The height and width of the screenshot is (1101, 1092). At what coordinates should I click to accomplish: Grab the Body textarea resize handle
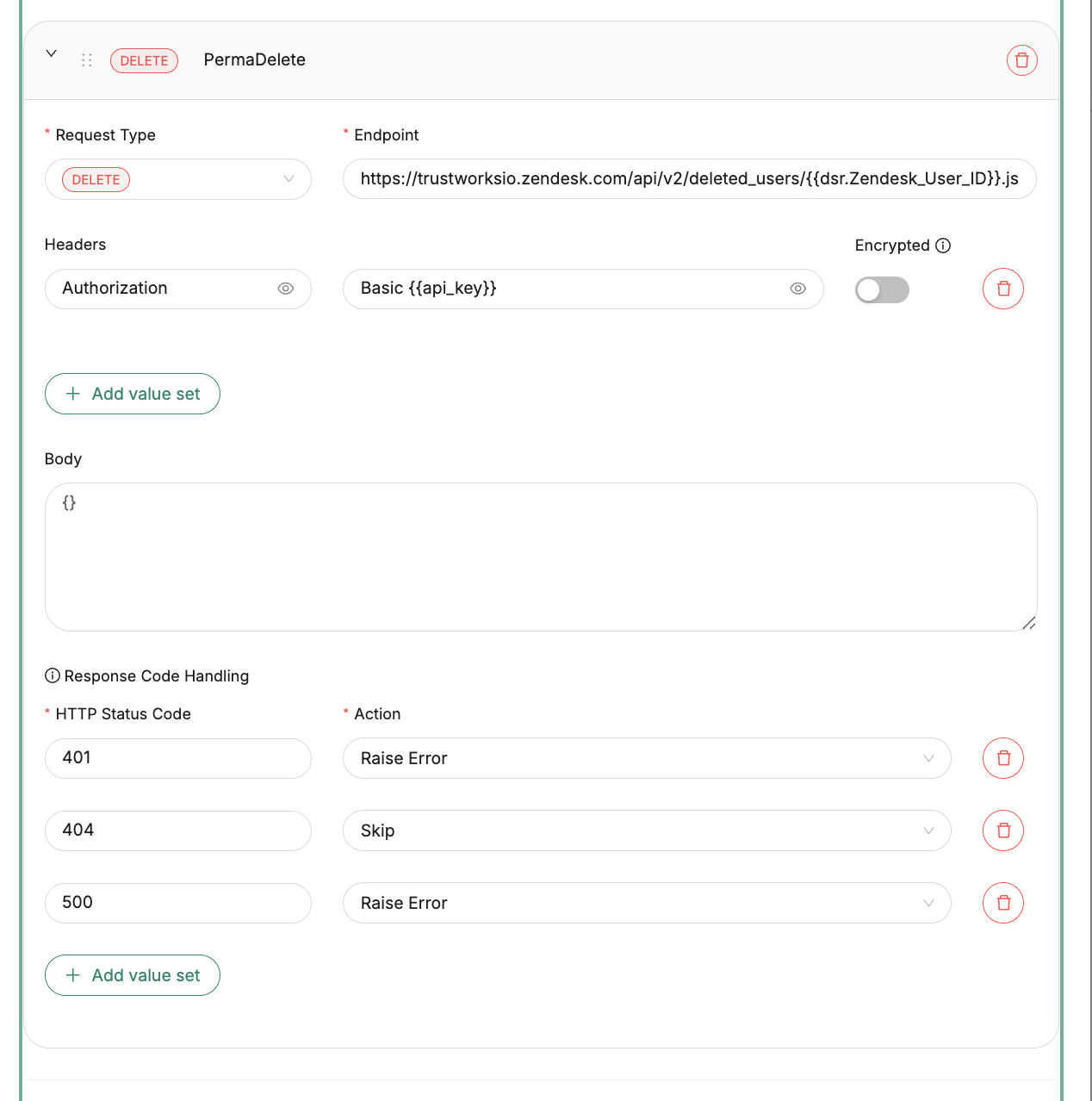click(x=1029, y=623)
